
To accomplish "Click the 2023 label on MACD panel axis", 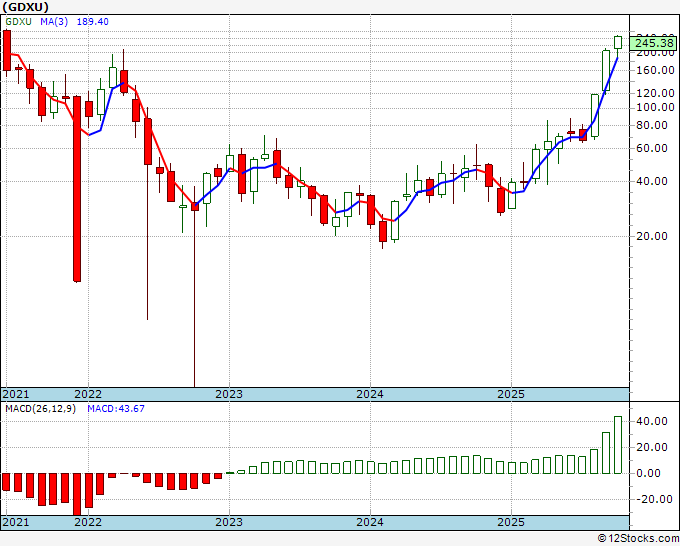I will [x=229, y=522].
